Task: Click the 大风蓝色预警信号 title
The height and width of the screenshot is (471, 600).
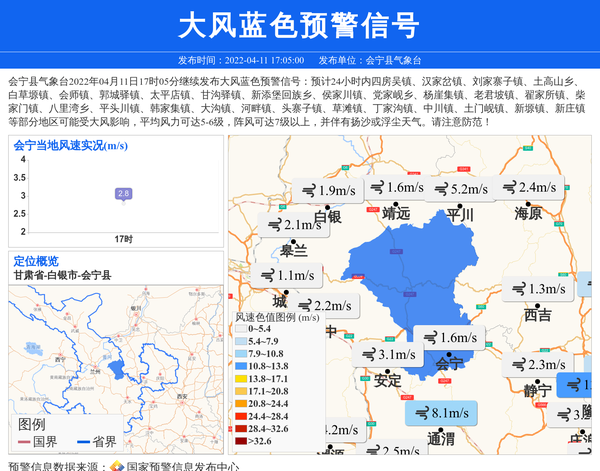Action: (x=299, y=25)
